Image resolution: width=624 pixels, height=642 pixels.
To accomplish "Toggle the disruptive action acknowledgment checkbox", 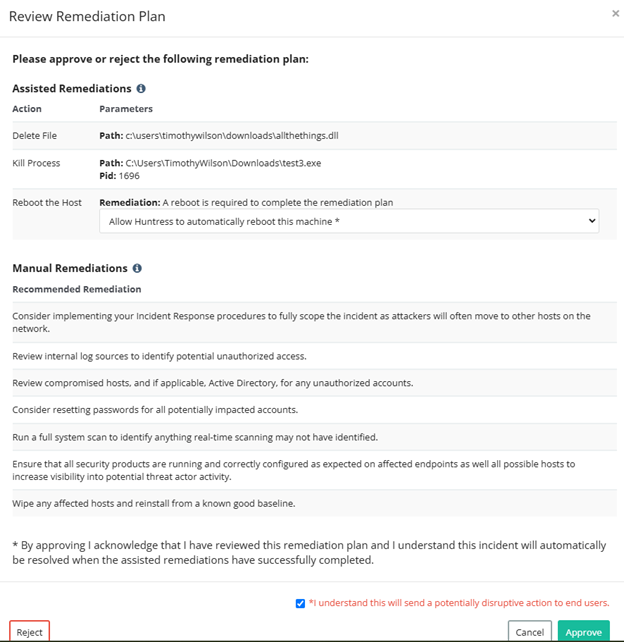I will (301, 603).
